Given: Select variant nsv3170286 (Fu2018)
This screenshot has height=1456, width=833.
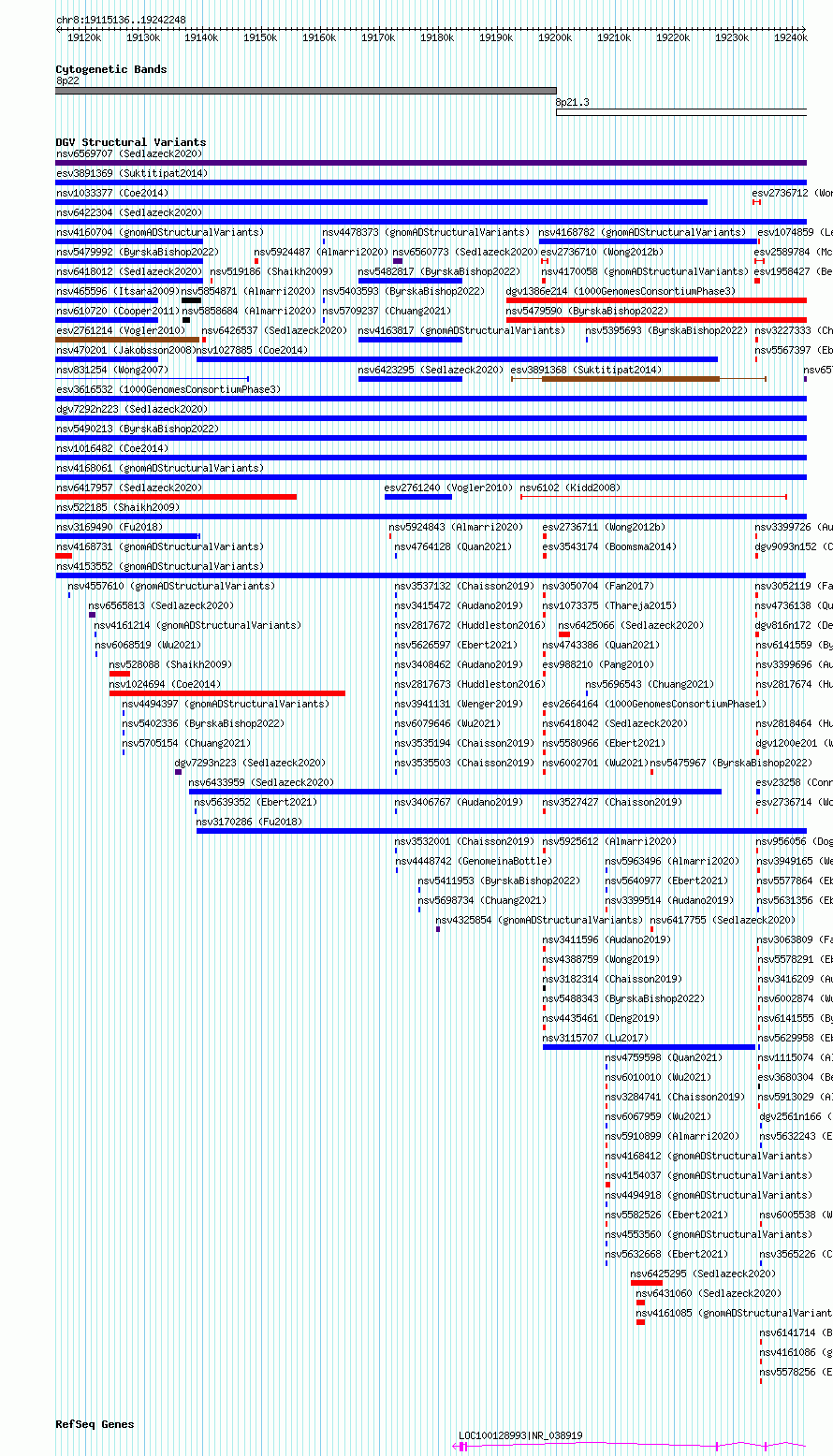Looking at the screenshot, I should [249, 822].
